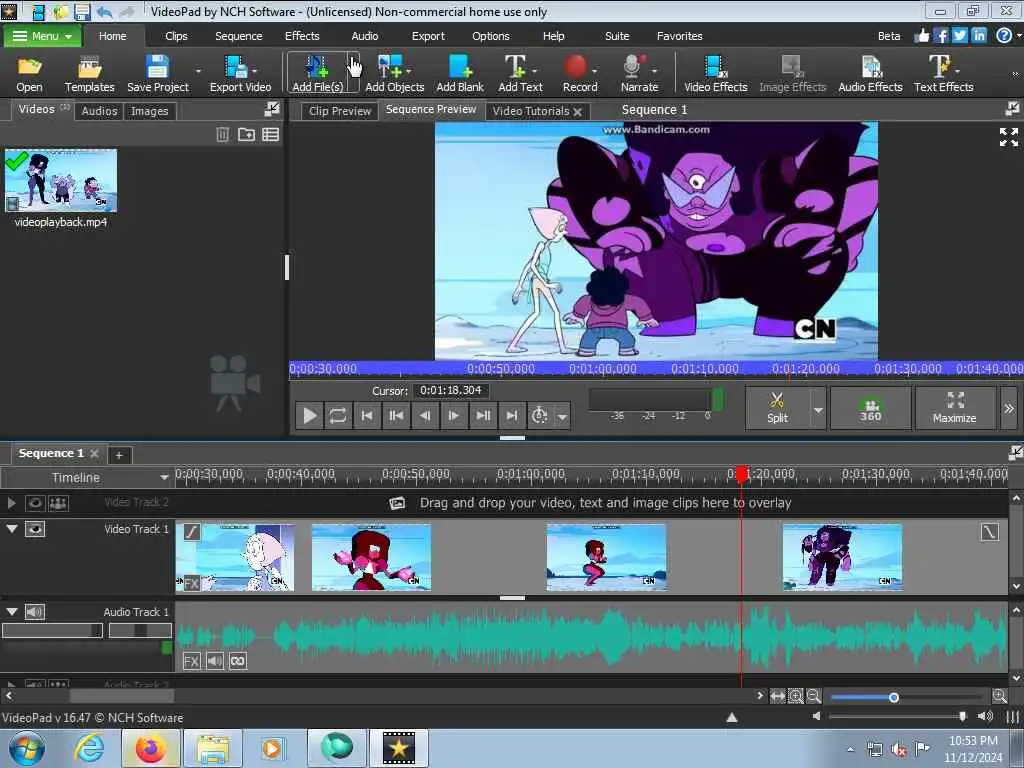
Task: Open the green Menu dropdown
Action: coord(43,36)
